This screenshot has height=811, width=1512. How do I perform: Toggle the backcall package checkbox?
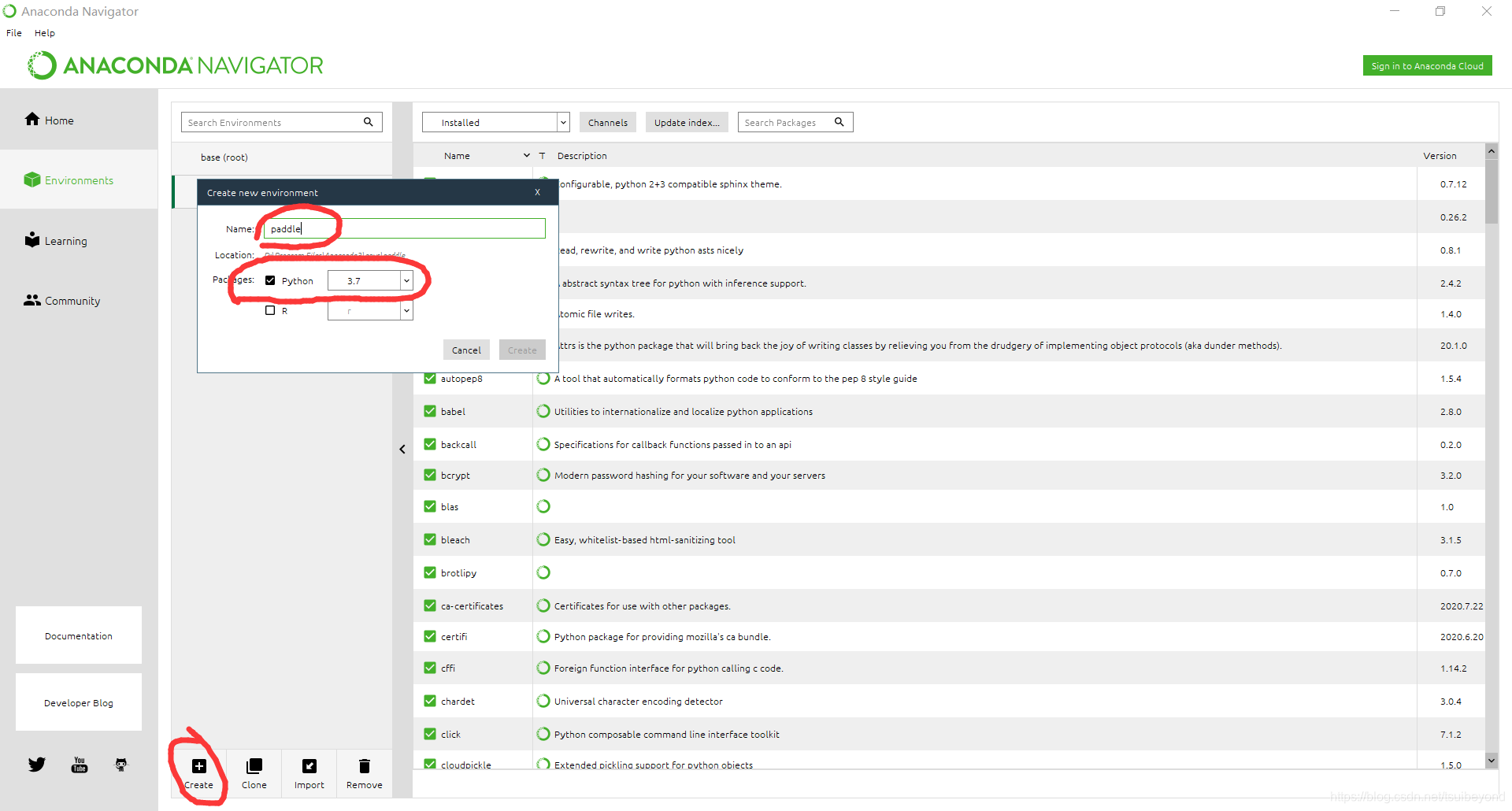[430, 444]
